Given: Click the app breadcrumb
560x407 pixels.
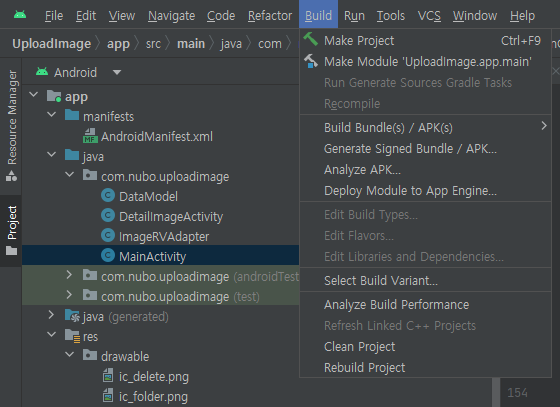Looking at the screenshot, I should (118, 44).
